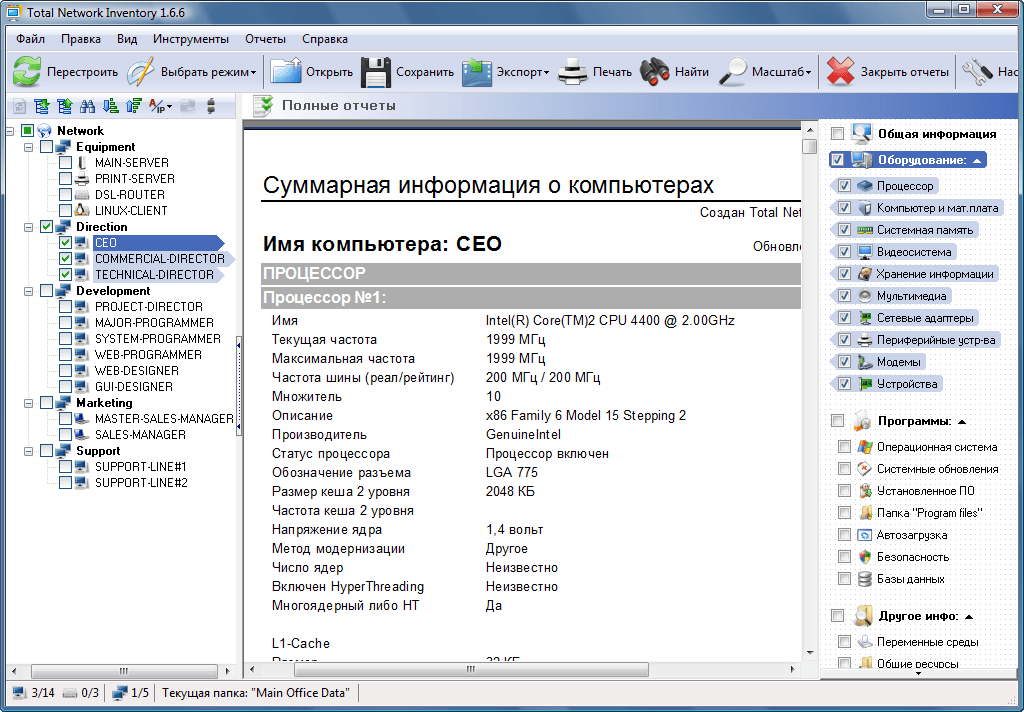The height and width of the screenshot is (712, 1024).
Task: Collapse the Оборудование section arrow
Action: [x=977, y=161]
